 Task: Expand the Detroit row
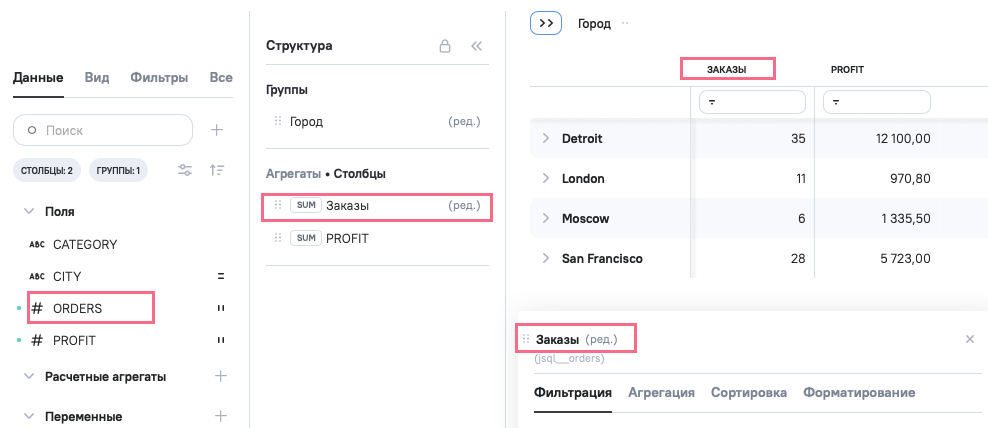546,138
